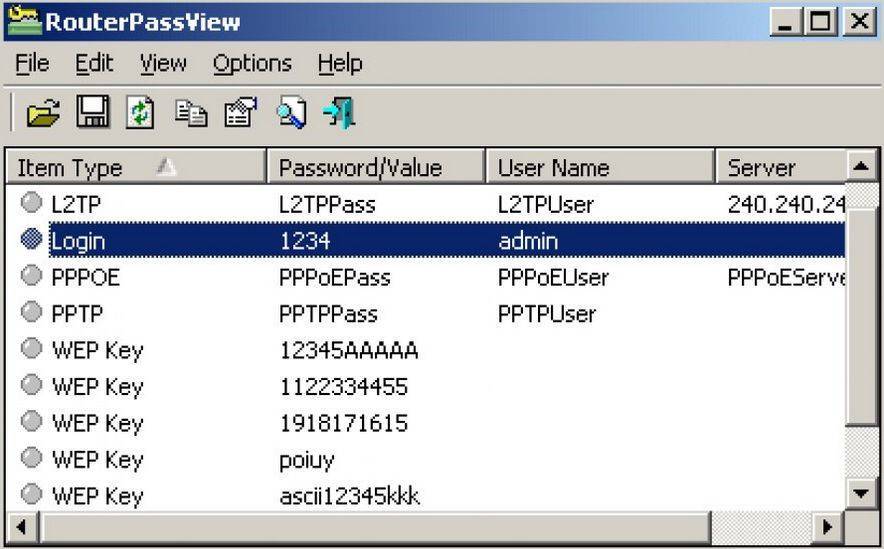The height and width of the screenshot is (549, 884).
Task: Click the PPPoEUser user name cell
Action: (x=554, y=277)
